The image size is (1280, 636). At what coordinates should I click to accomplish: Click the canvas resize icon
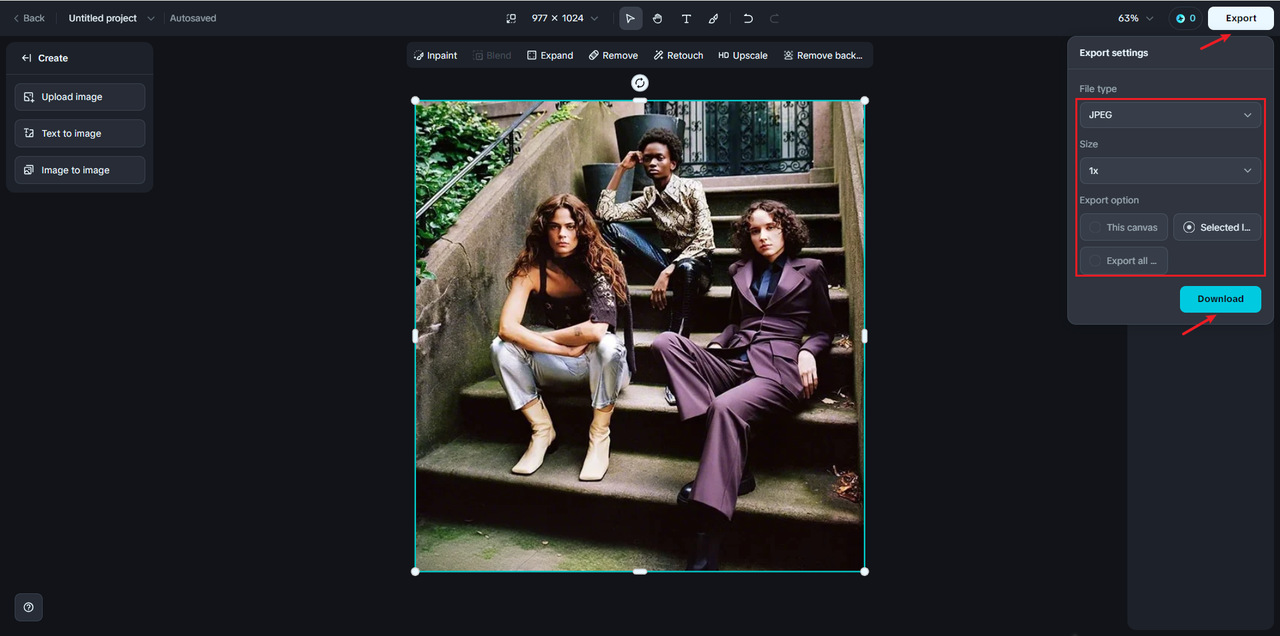pyautogui.click(x=512, y=18)
